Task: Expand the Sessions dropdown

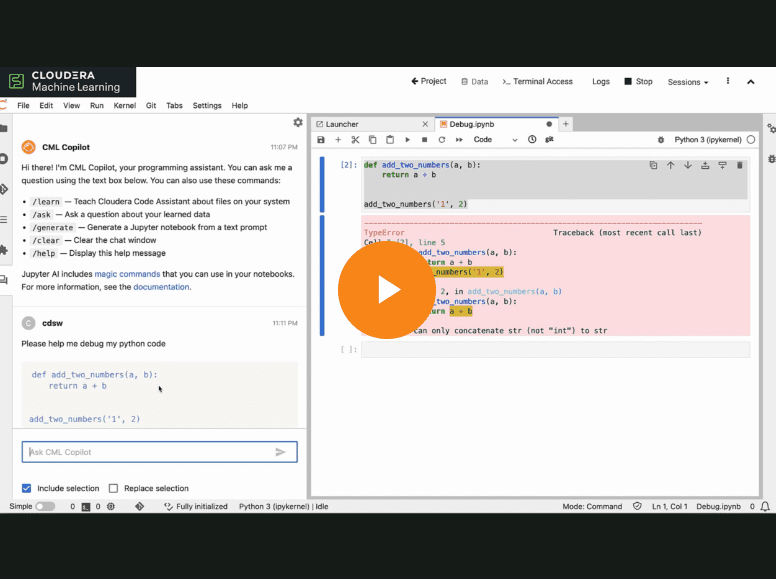Action: (688, 82)
